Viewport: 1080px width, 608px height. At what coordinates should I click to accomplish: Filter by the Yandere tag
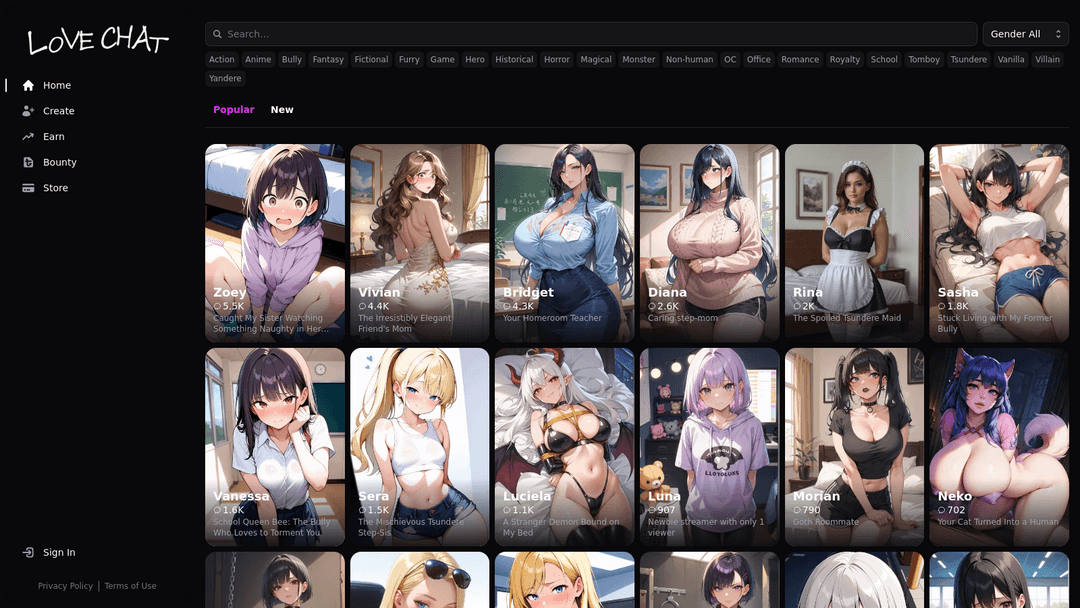225,78
